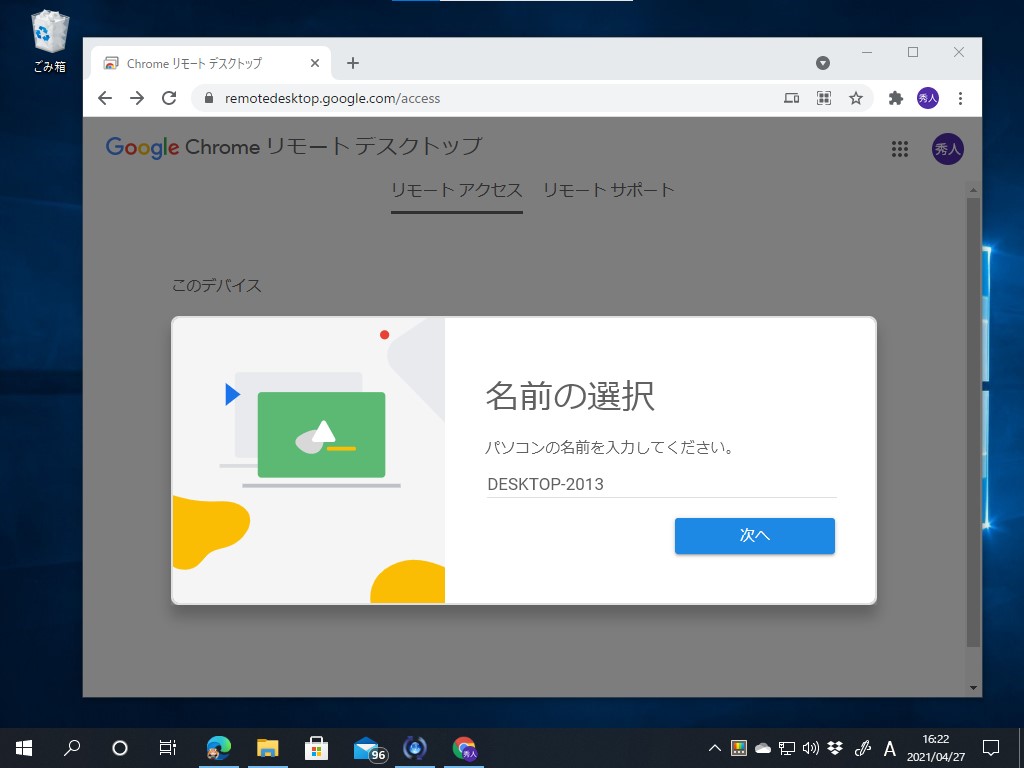Open Chrome's three-dot customize menu
This screenshot has width=1024, height=768.
[x=960, y=98]
